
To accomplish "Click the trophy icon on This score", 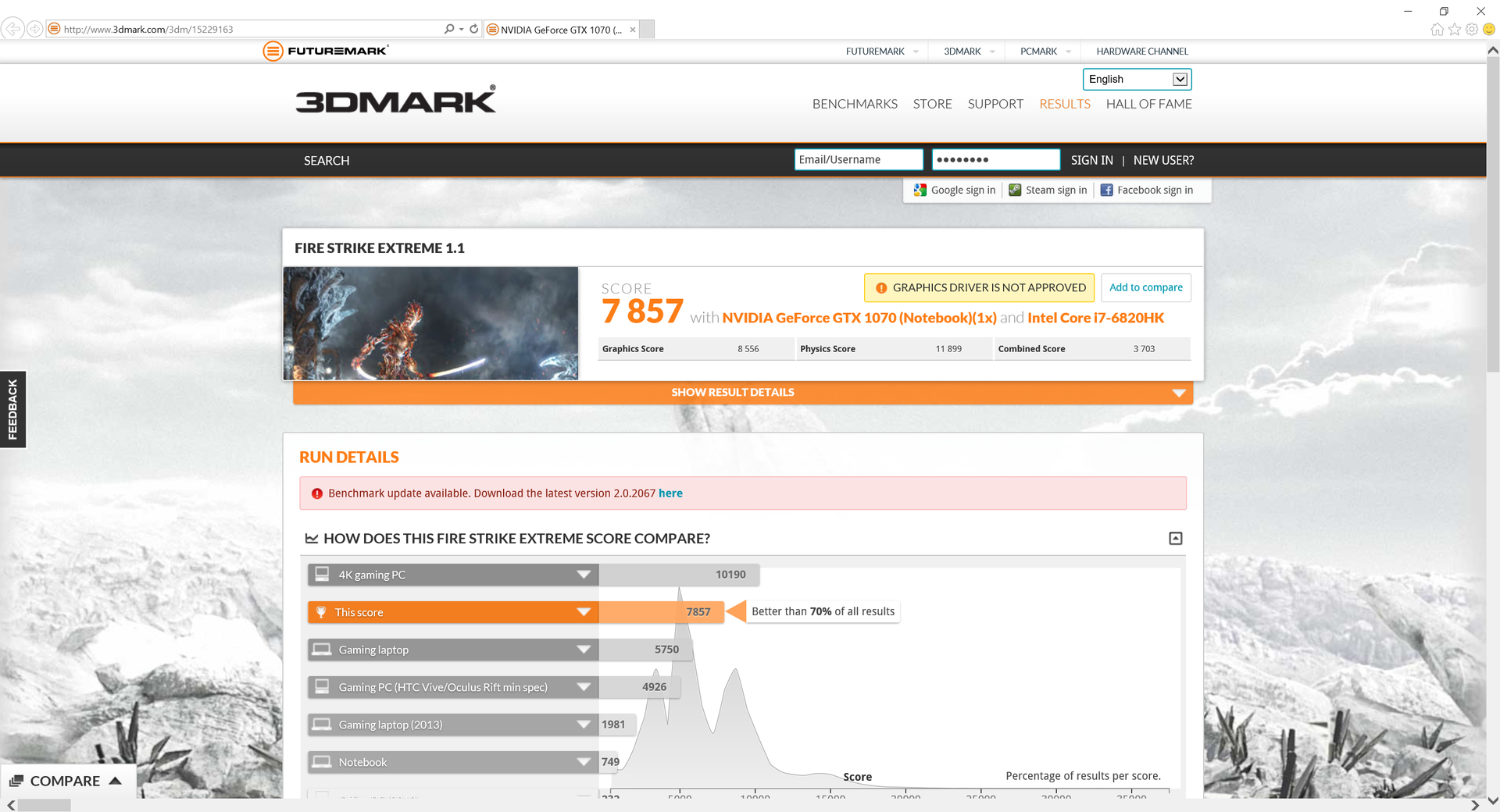I will pyautogui.click(x=321, y=612).
